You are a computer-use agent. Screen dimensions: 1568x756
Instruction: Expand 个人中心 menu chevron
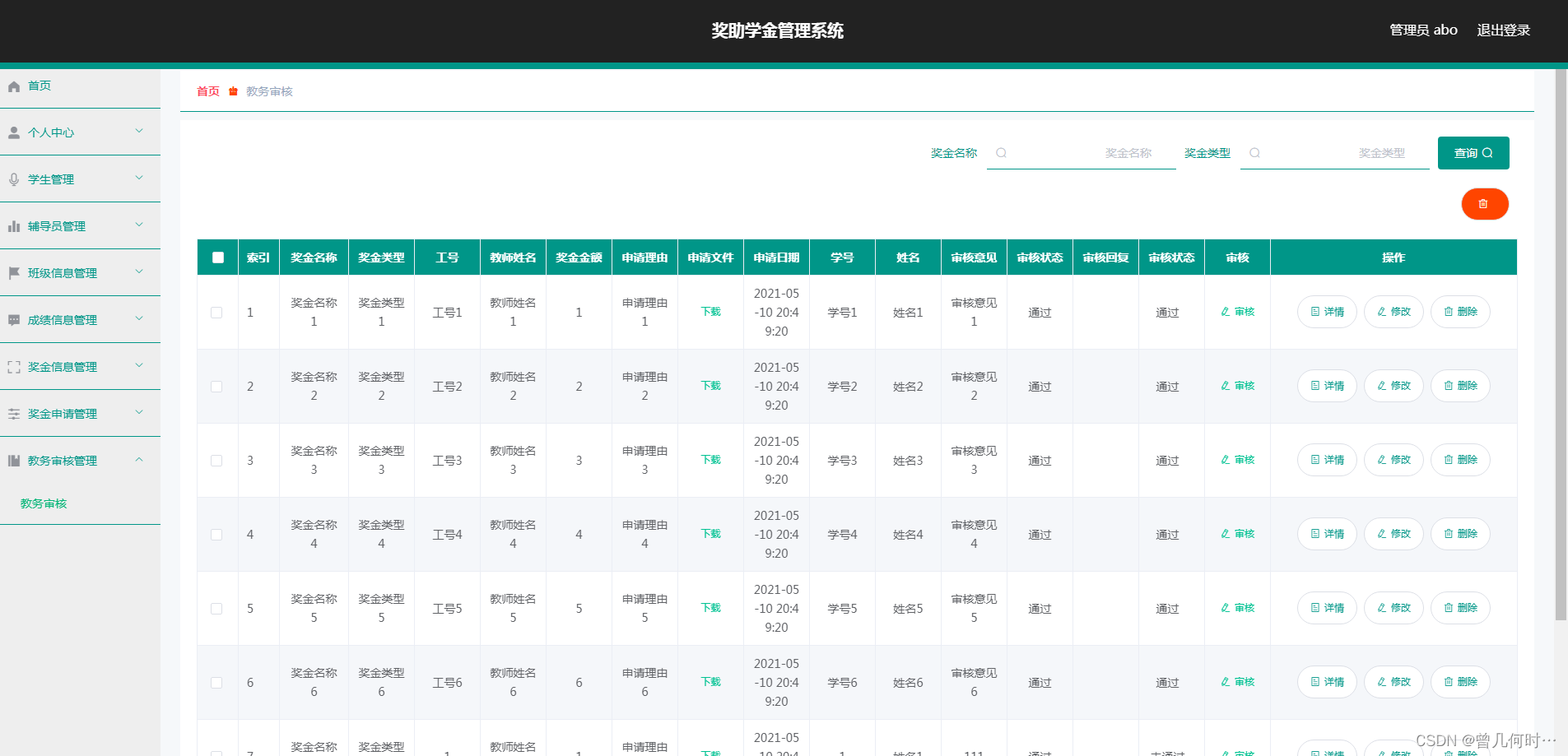click(139, 131)
